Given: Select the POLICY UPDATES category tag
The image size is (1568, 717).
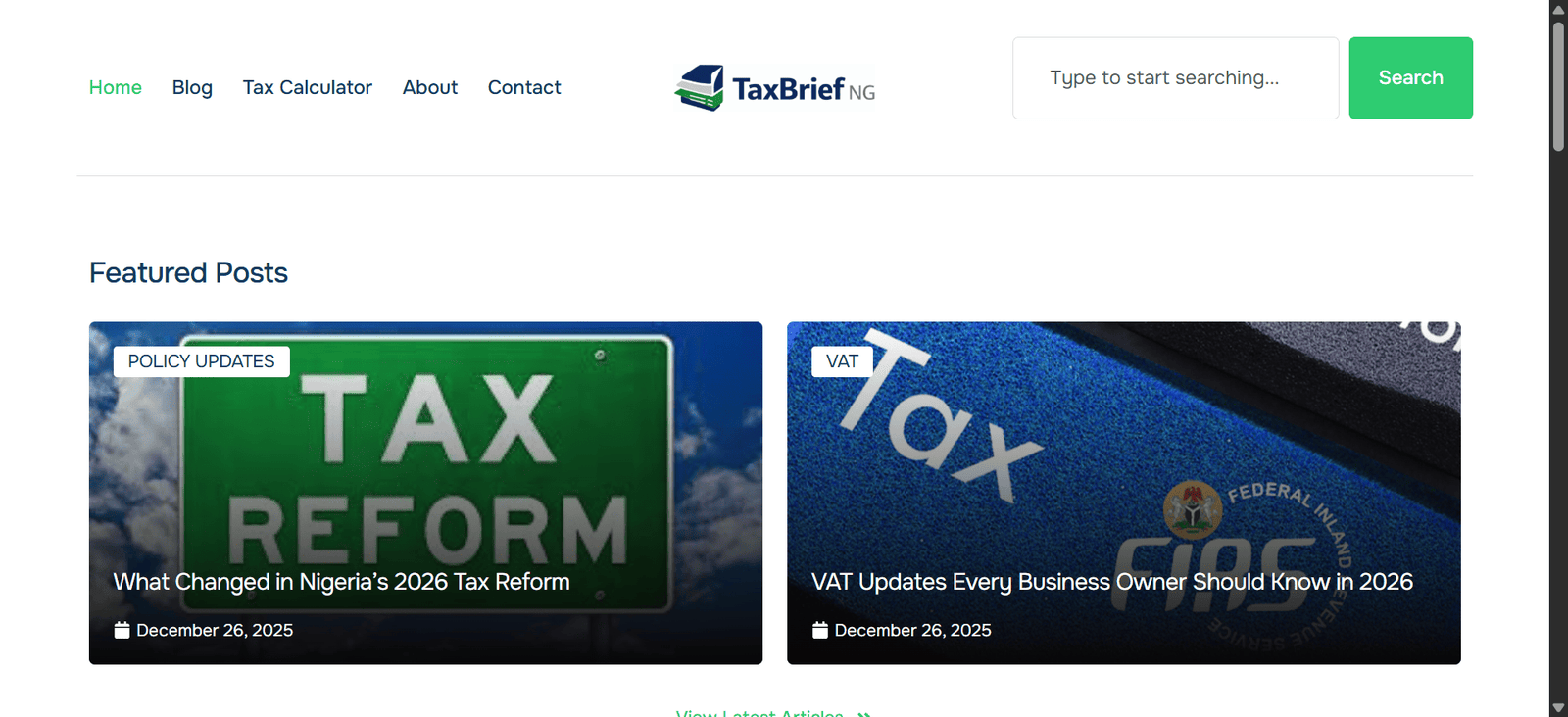Looking at the screenshot, I should 202,361.
